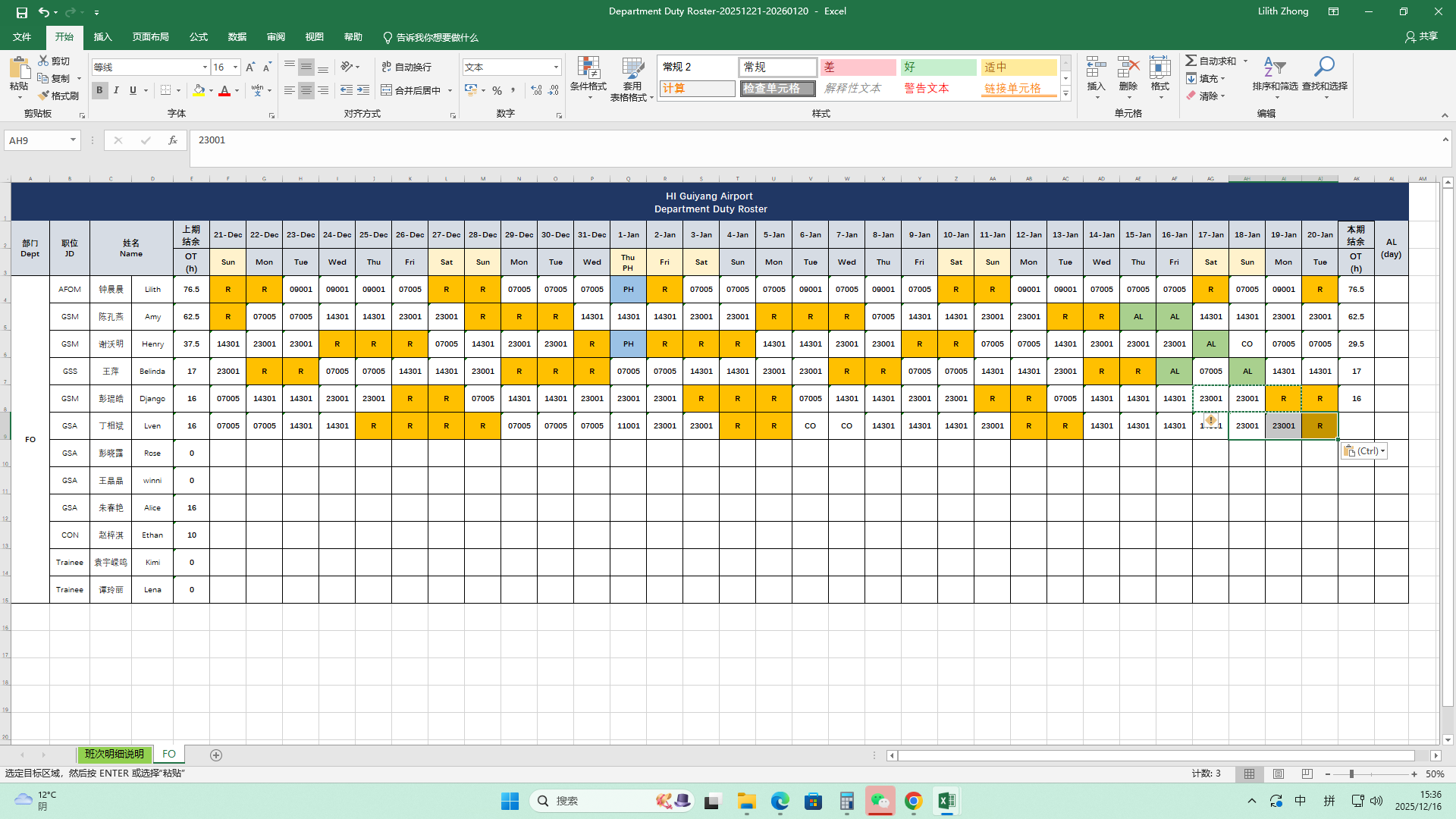Click the Name Box showing AH9

pos(36,140)
